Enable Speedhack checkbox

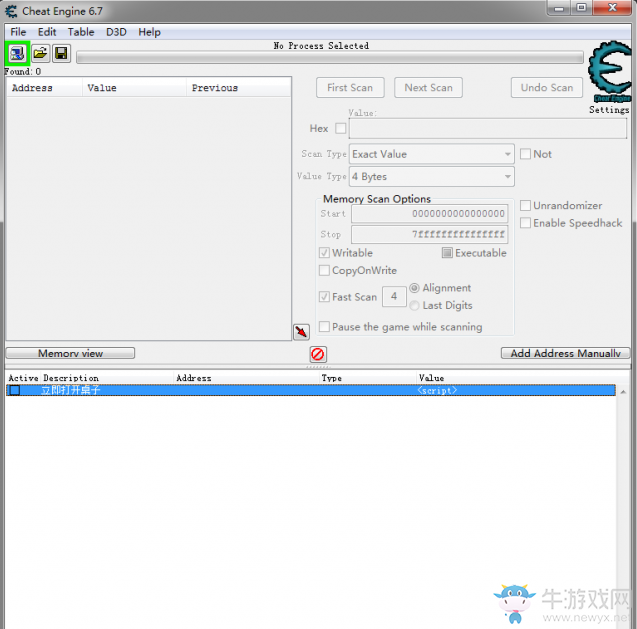tap(525, 223)
